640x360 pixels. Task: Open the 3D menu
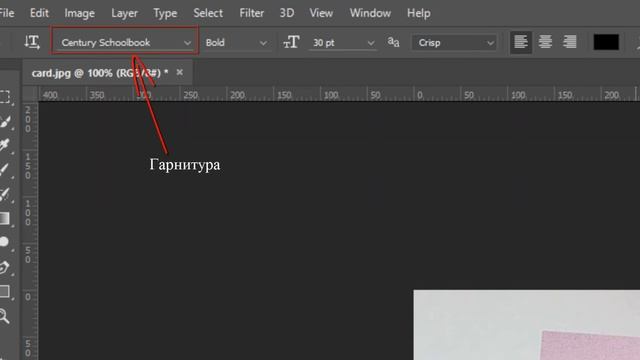[287, 13]
